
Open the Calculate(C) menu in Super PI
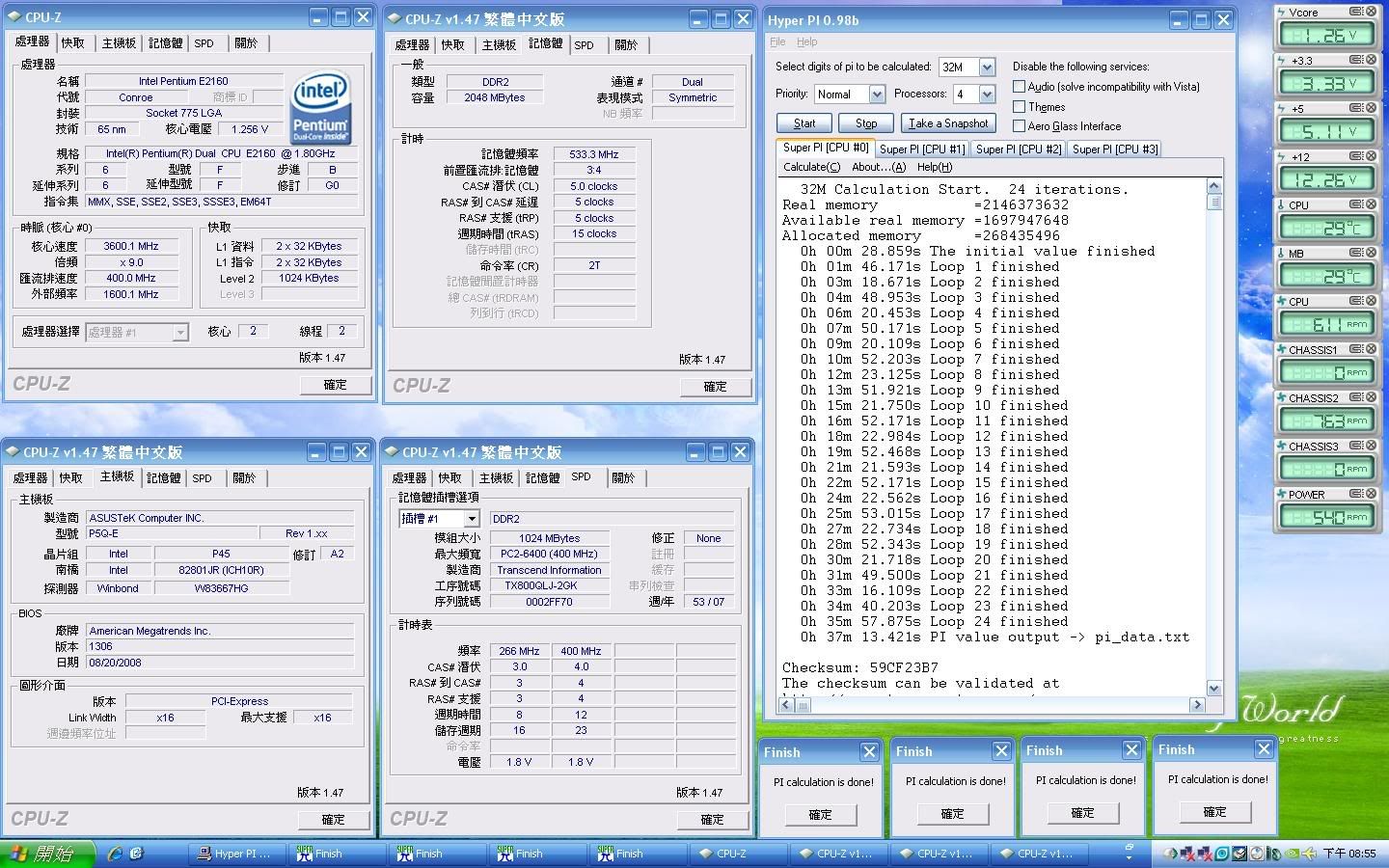tap(811, 167)
